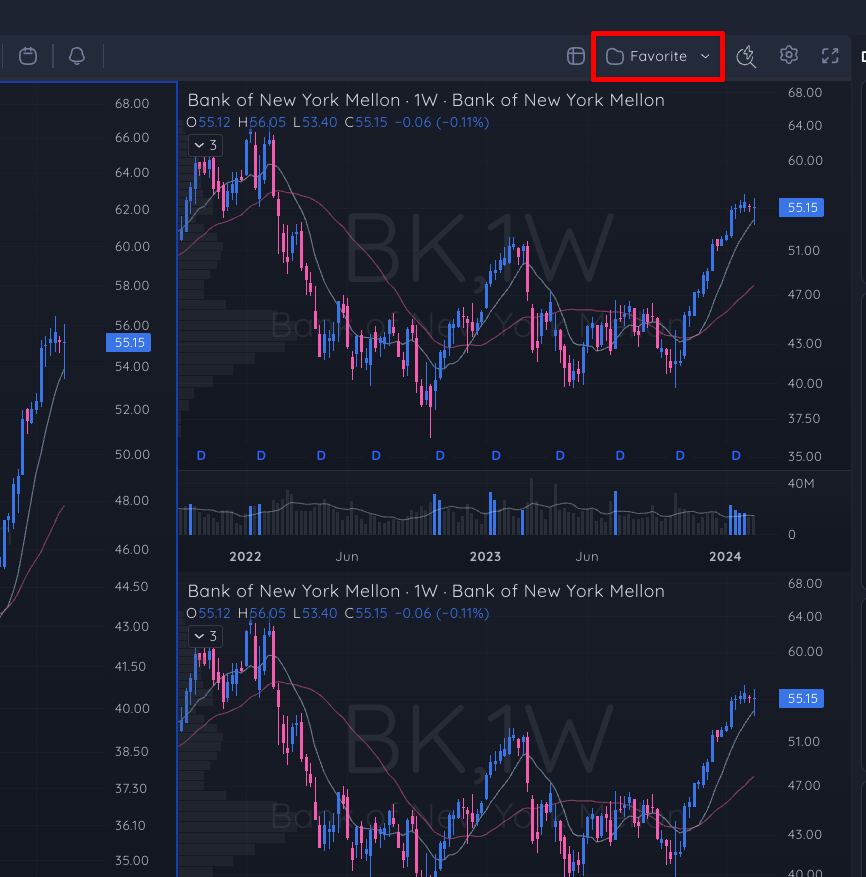Click the 2023 label on the time axis
Screen dimensions: 866x877
[486, 557]
